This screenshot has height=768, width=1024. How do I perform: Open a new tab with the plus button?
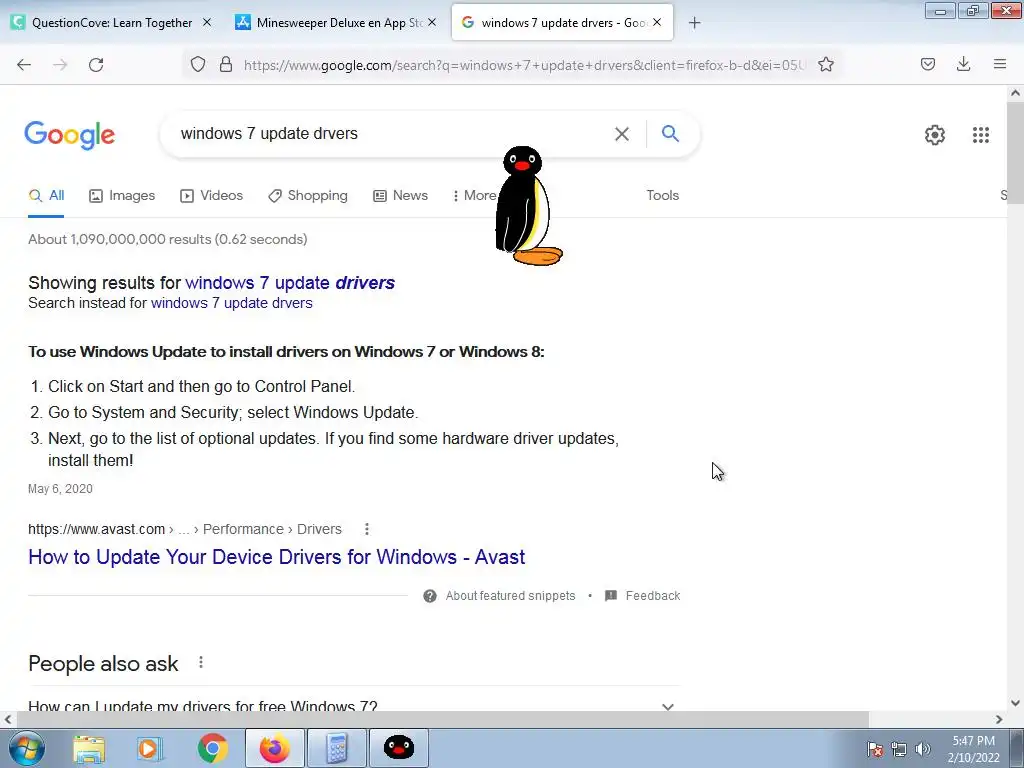695,23
